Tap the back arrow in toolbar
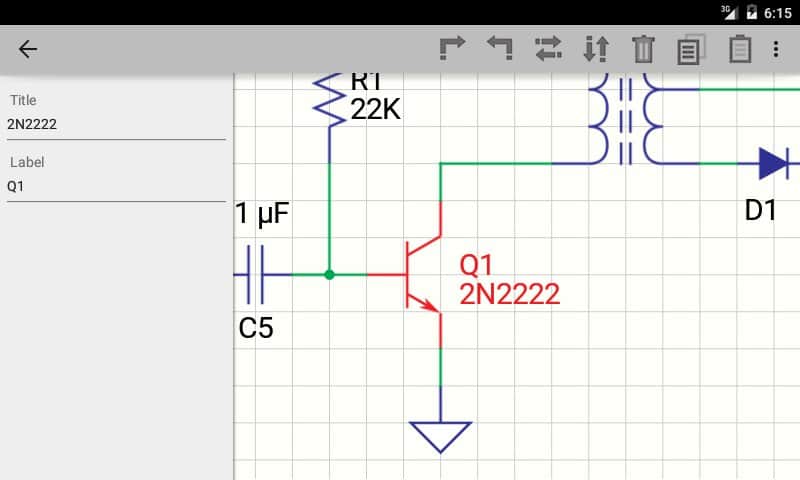This screenshot has height=480, width=800. (27, 49)
